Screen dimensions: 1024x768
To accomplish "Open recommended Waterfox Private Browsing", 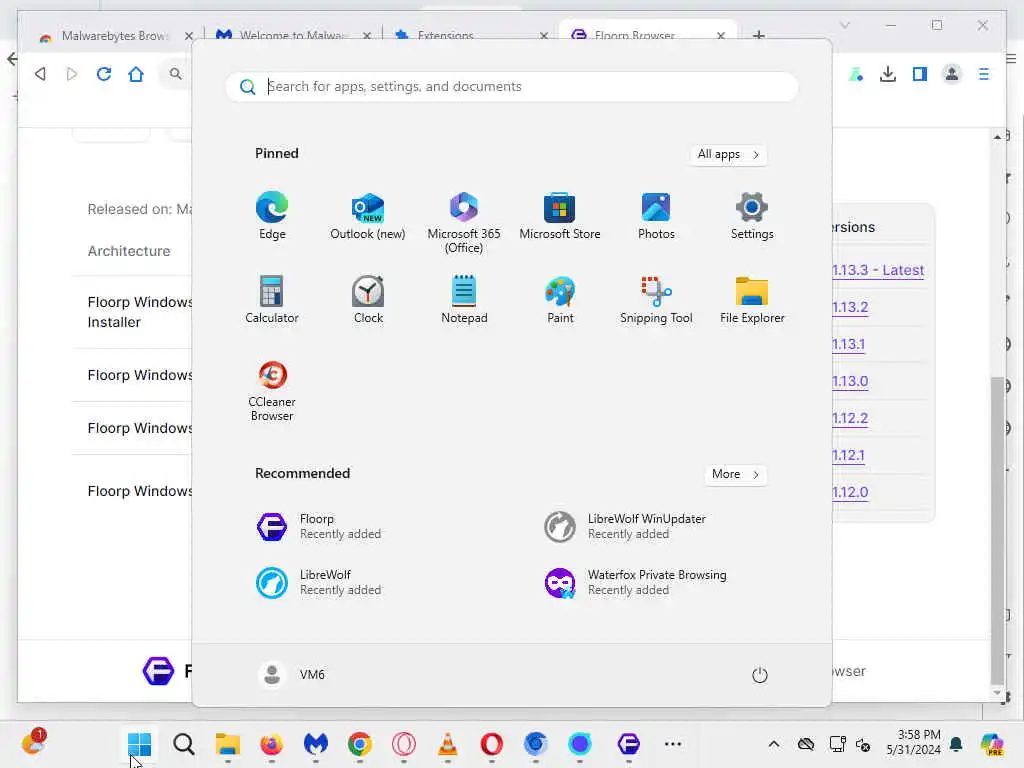I will click(637, 583).
